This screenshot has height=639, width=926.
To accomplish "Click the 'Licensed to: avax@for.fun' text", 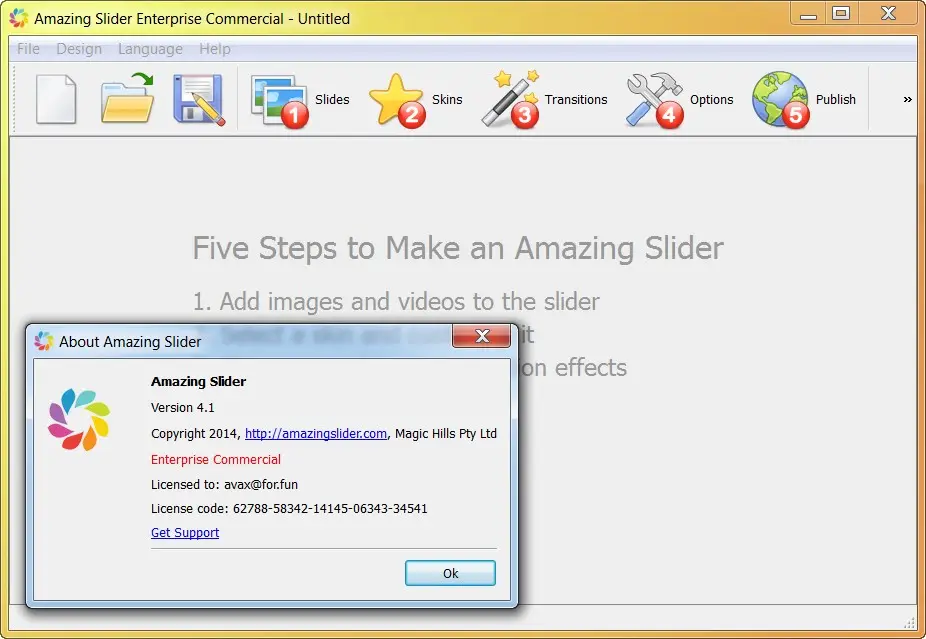I will point(224,485).
